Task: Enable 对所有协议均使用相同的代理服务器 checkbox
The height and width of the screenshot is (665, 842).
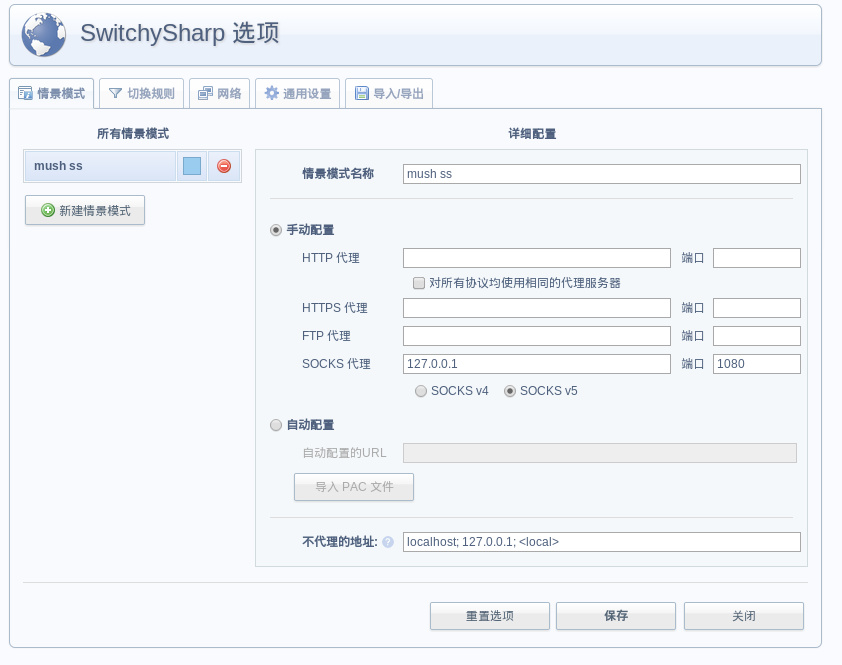Action: click(x=419, y=283)
